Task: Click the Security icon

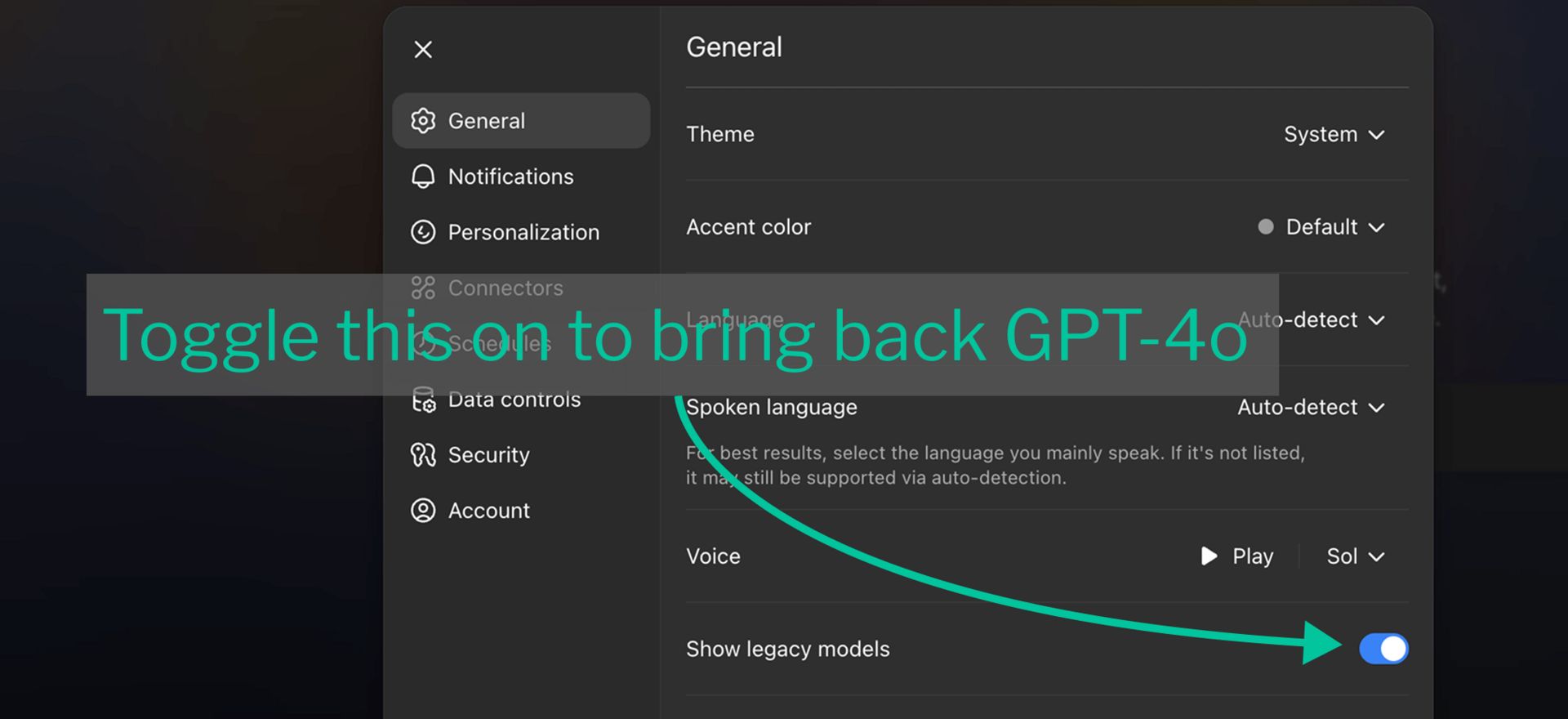Action: (x=423, y=455)
